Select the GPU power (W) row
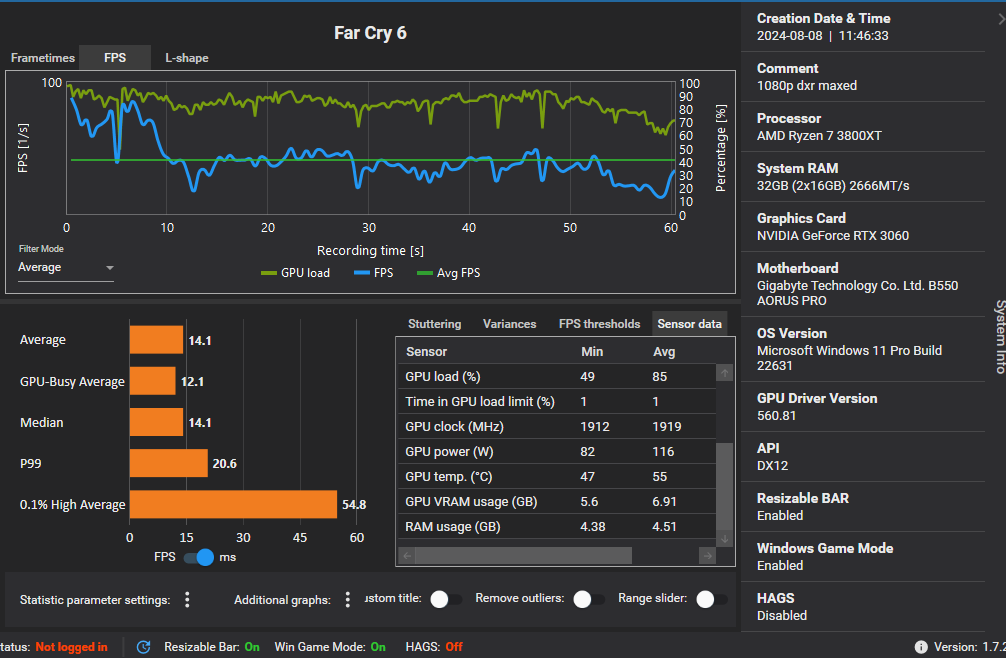This screenshot has width=1006, height=658. click(x=557, y=451)
